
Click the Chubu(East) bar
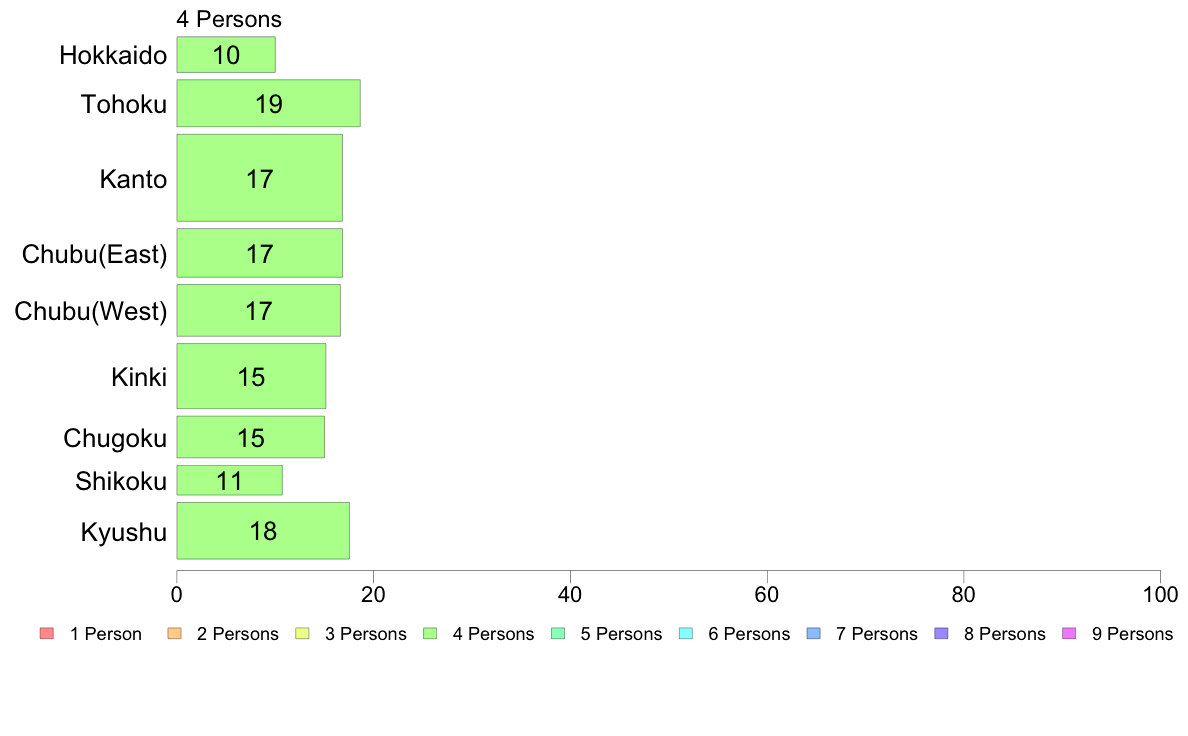[x=259, y=253]
